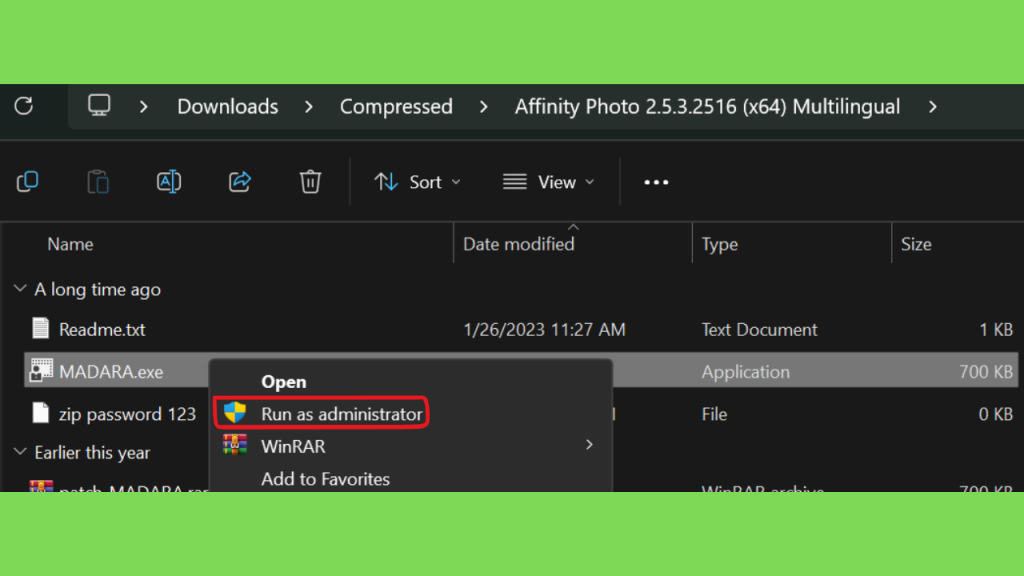Sort by Type column header
Screen dimensions: 1024x576
click(x=720, y=244)
